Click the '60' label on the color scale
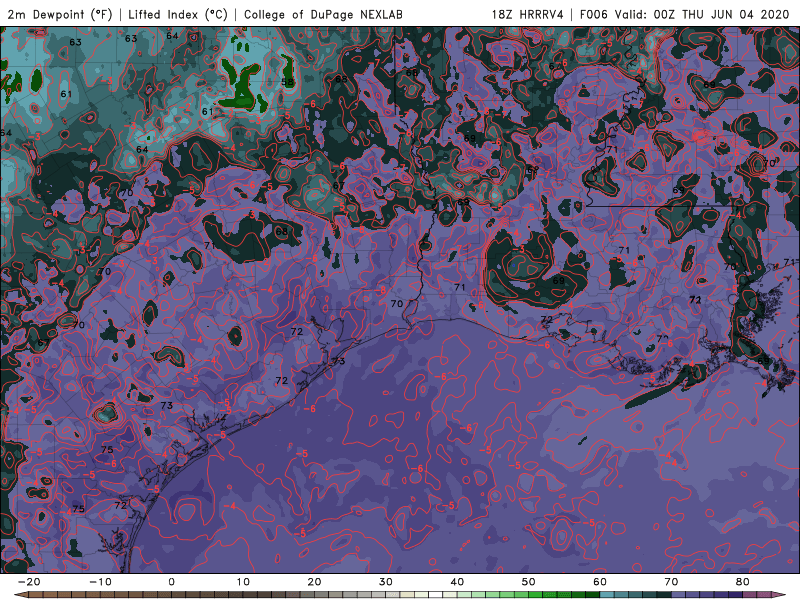Image resolution: width=800 pixels, height=600 pixels. pyautogui.click(x=600, y=582)
